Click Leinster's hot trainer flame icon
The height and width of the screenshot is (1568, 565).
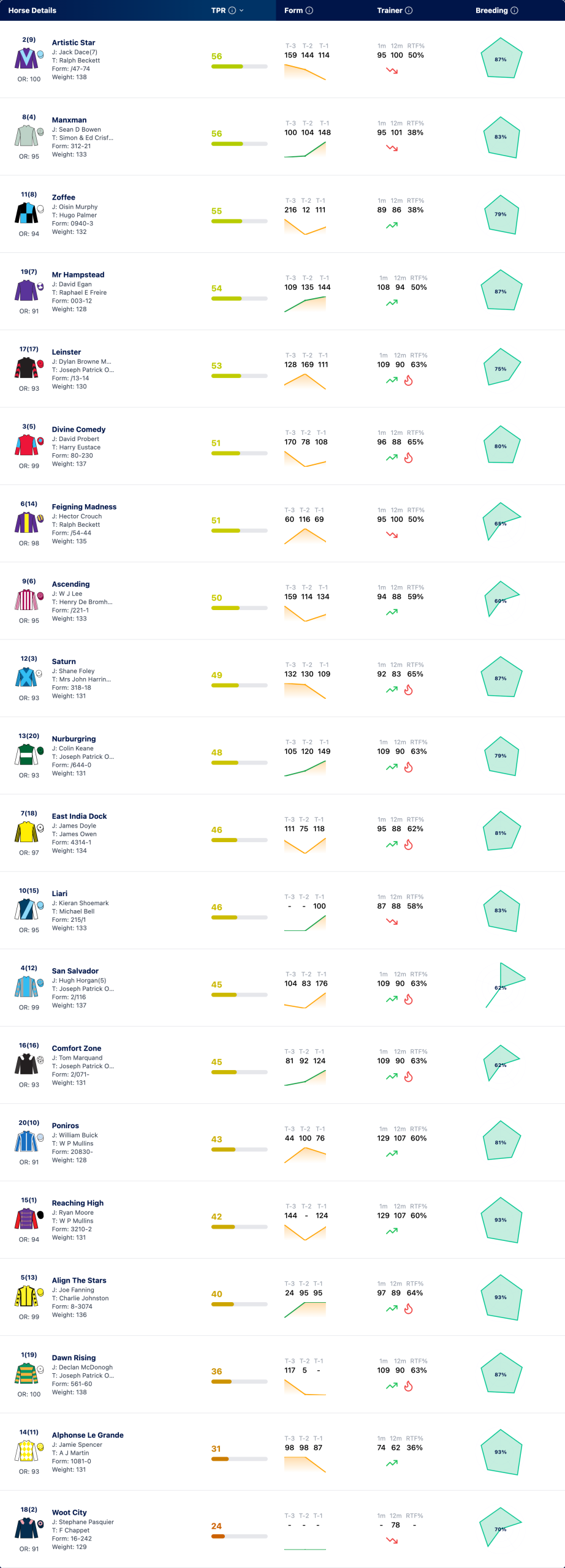(409, 380)
